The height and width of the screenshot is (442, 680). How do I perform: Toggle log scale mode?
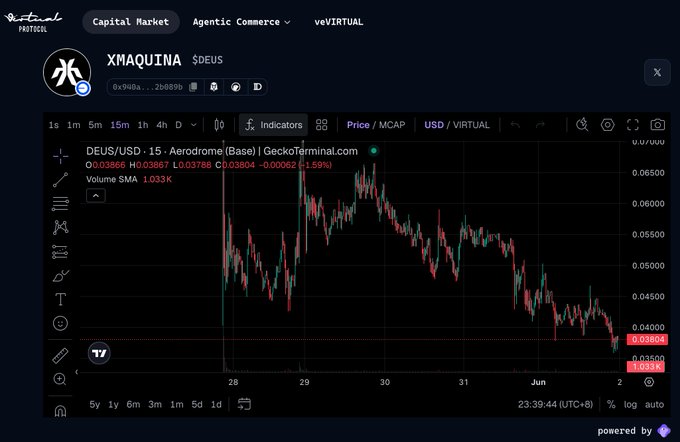(x=630, y=404)
